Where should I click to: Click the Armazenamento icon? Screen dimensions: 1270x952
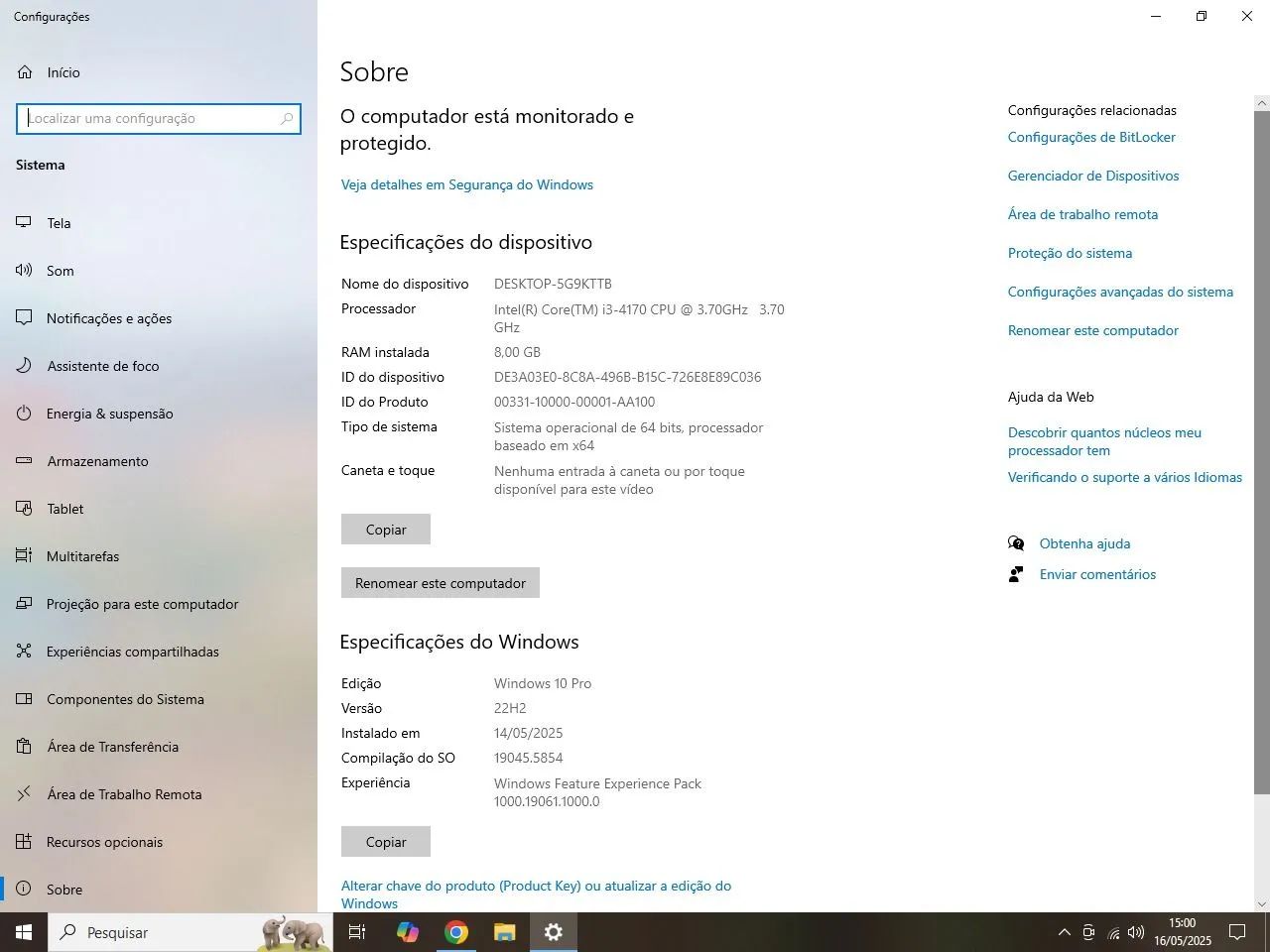[x=23, y=461]
